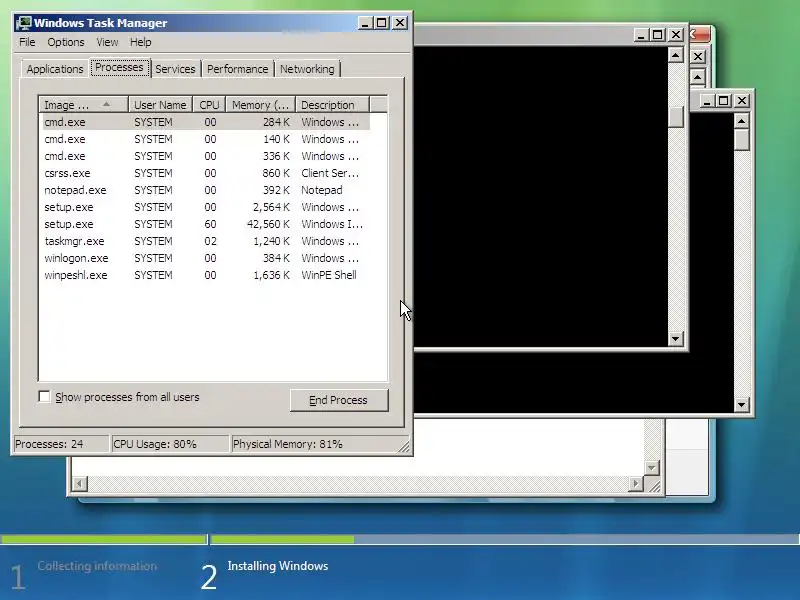Viewport: 800px width, 600px height.
Task: Select the winlogon.exe process
Action: (204, 258)
